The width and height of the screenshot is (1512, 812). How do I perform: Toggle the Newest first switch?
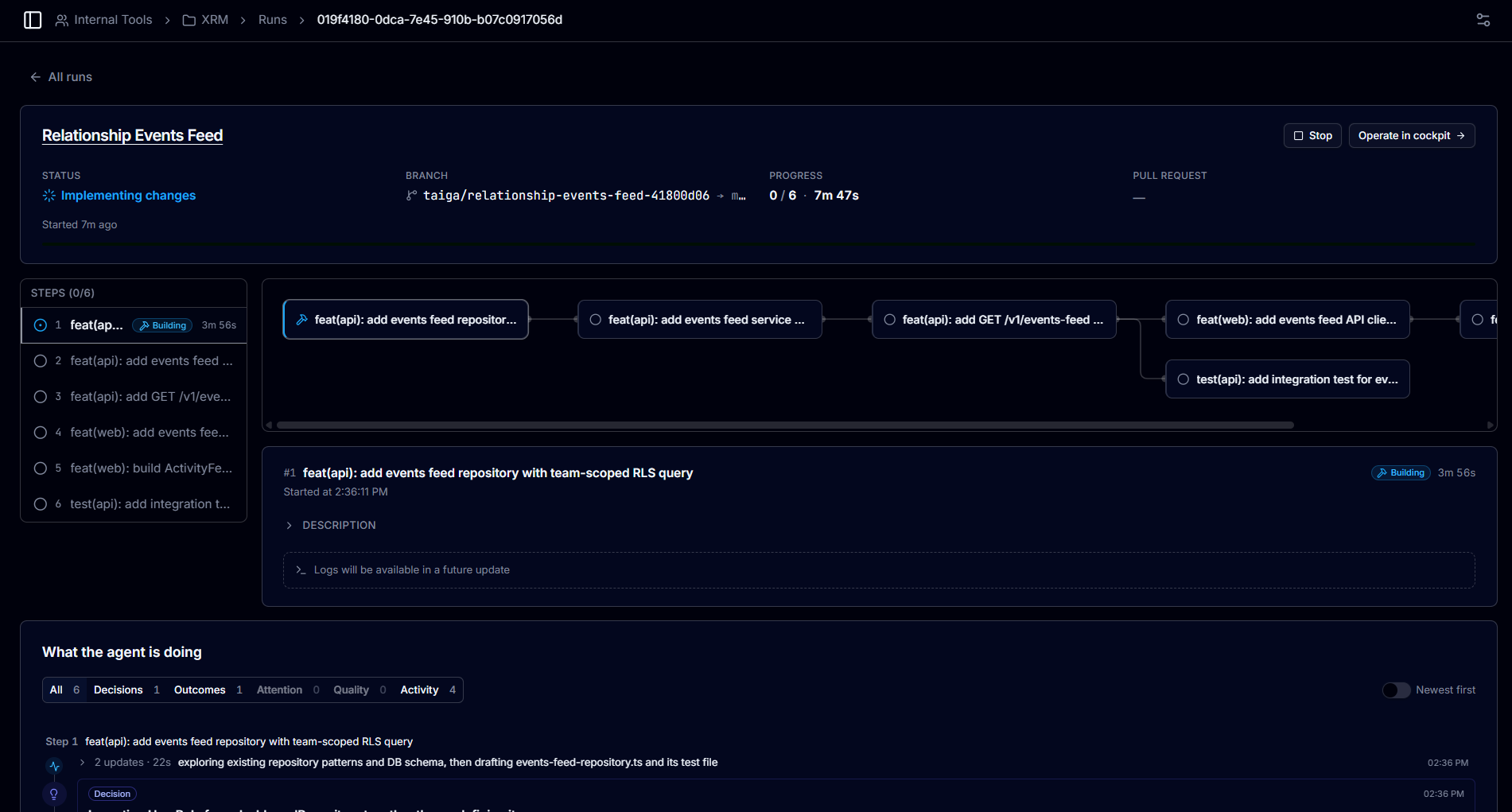pos(1396,690)
